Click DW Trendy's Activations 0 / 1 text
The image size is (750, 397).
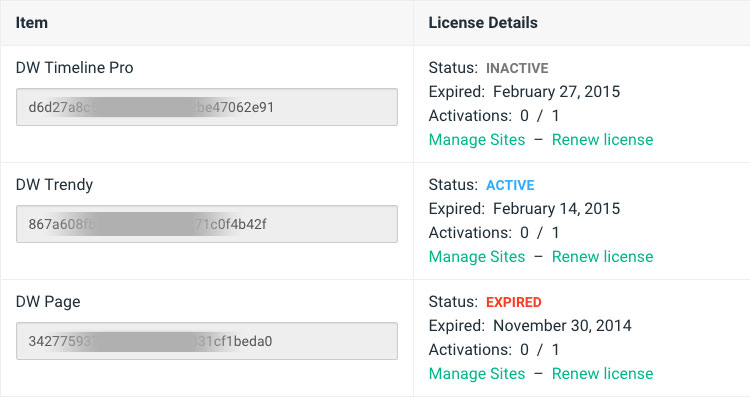coord(494,232)
